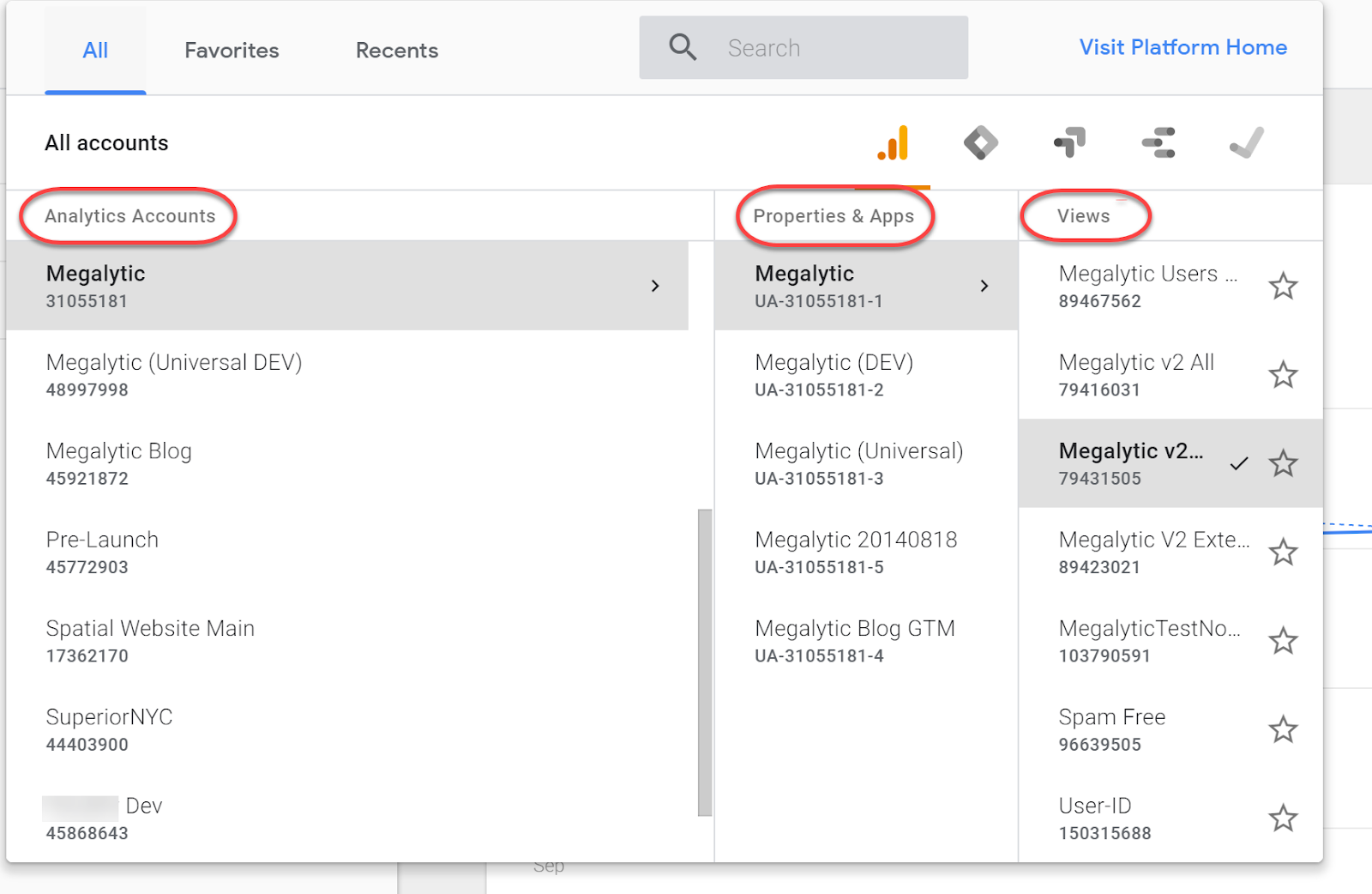Click the star next to Spam Free view
1372x894 pixels.
[1284, 728]
